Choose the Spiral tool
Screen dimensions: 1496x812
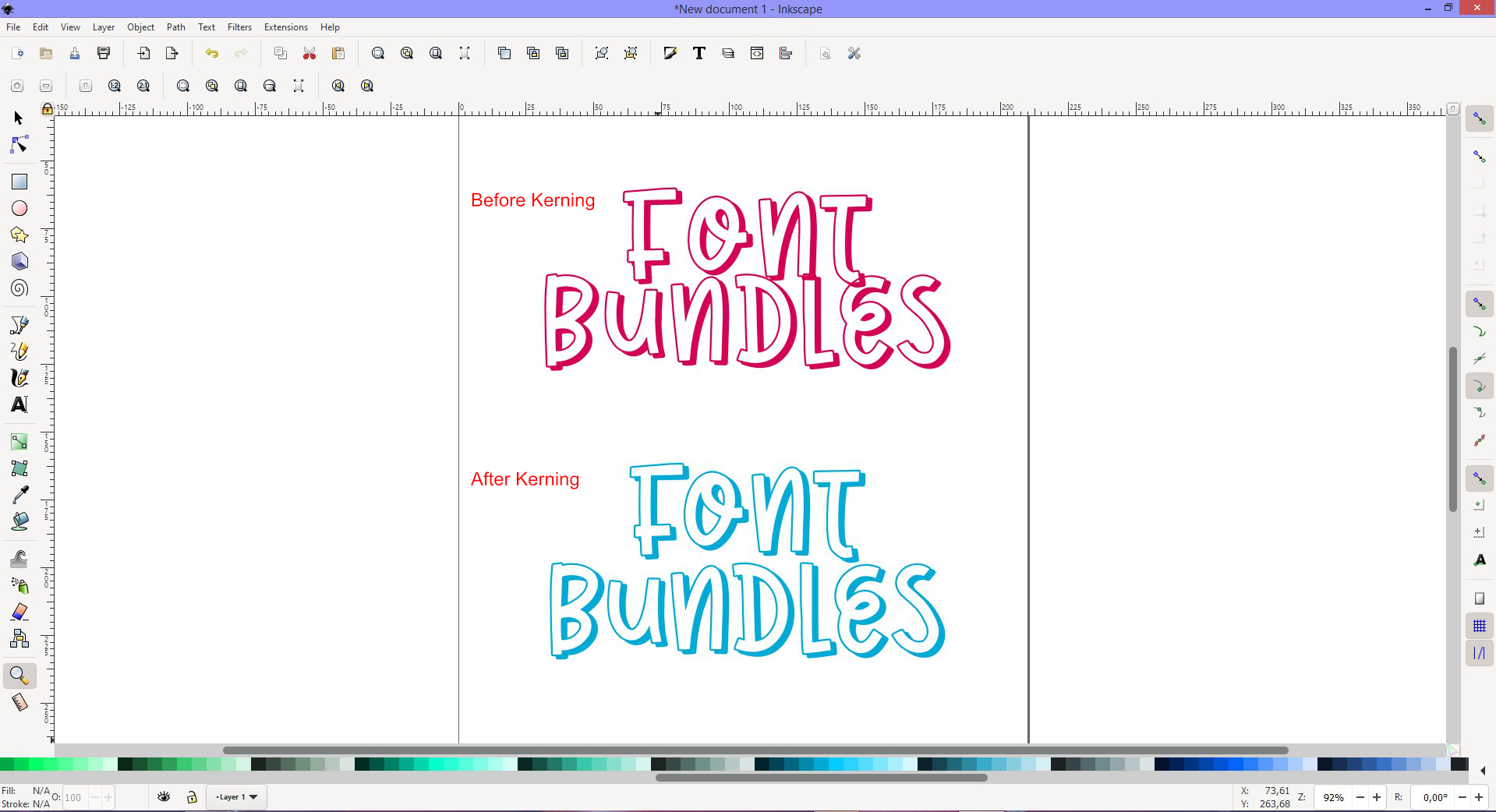click(x=19, y=288)
